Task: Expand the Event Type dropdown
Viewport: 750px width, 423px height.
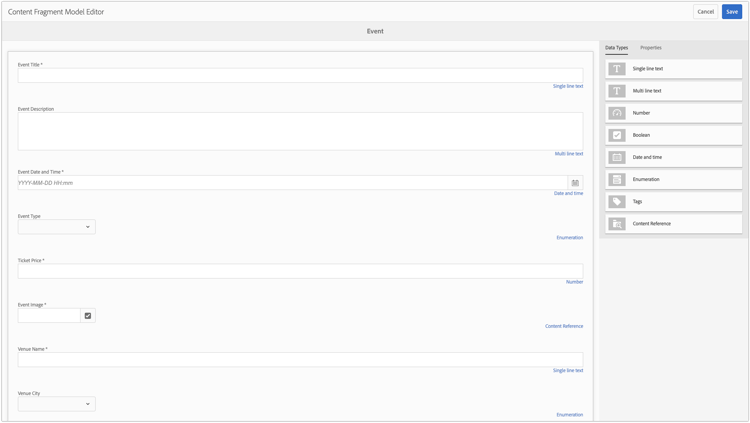Action: 56,227
